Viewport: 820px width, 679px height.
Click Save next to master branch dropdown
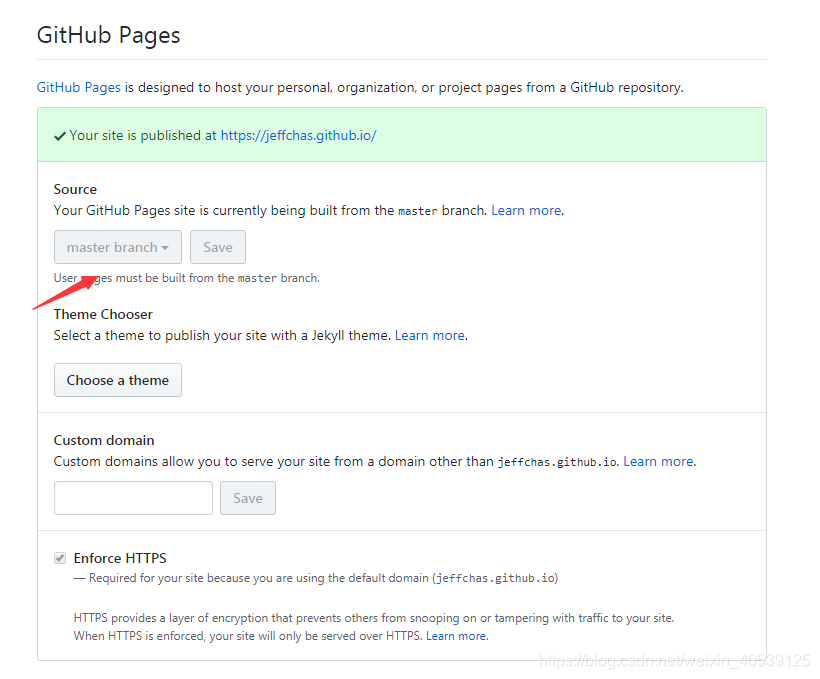[218, 247]
